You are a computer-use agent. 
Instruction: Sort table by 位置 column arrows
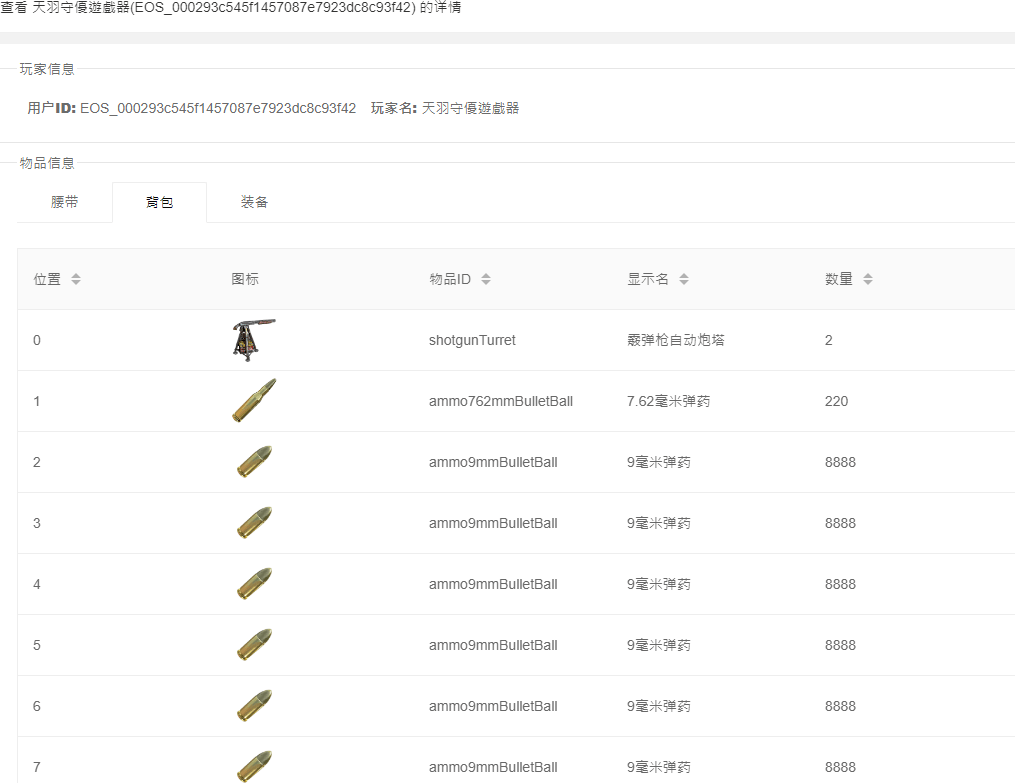76,279
